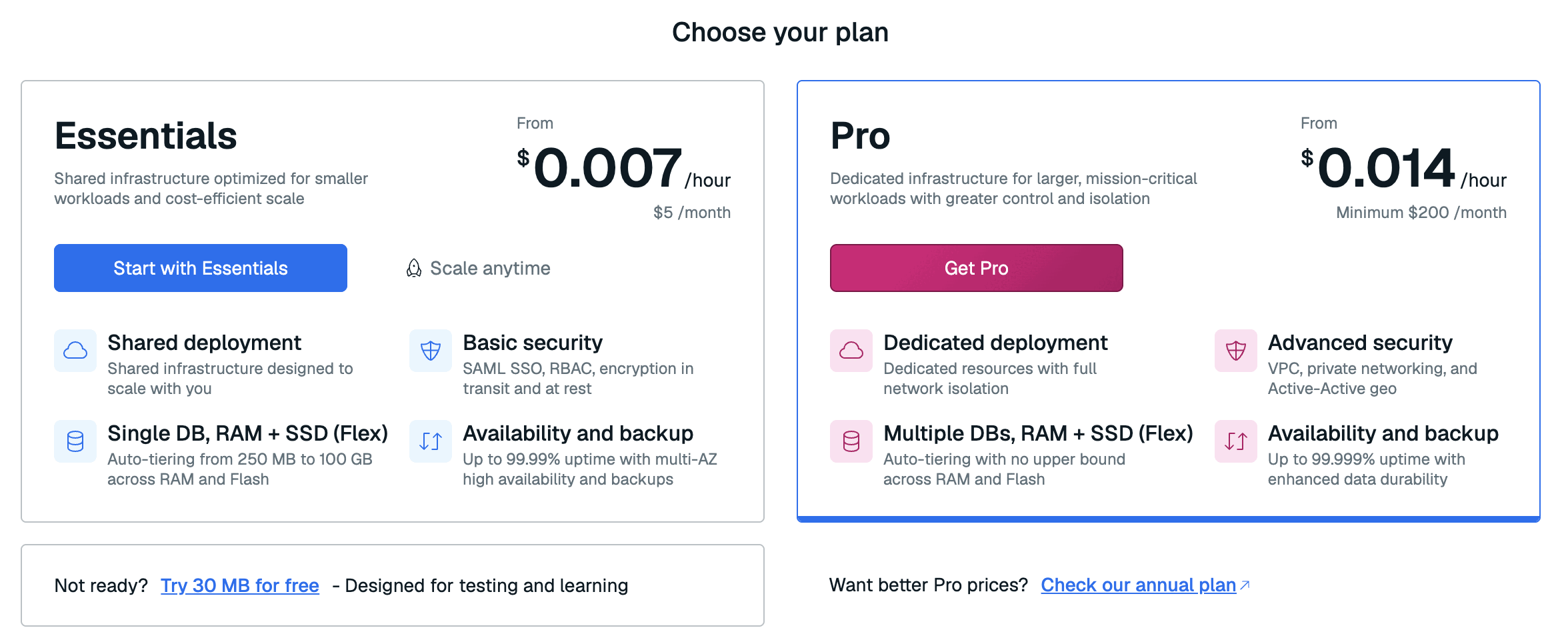Select the Get Pro button
Image resolution: width=1568 pixels, height=644 pixels.
tap(977, 268)
